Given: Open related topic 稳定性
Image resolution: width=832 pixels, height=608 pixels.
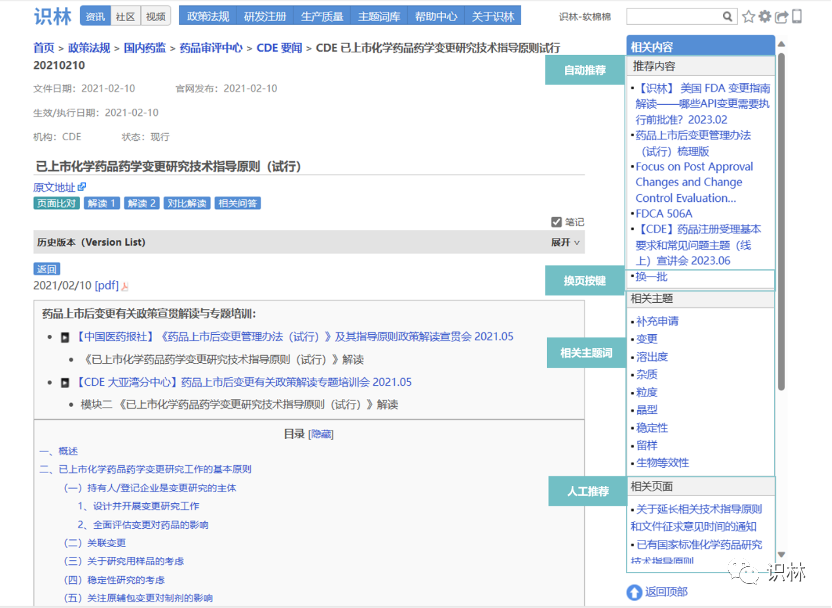Looking at the screenshot, I should tap(652, 428).
